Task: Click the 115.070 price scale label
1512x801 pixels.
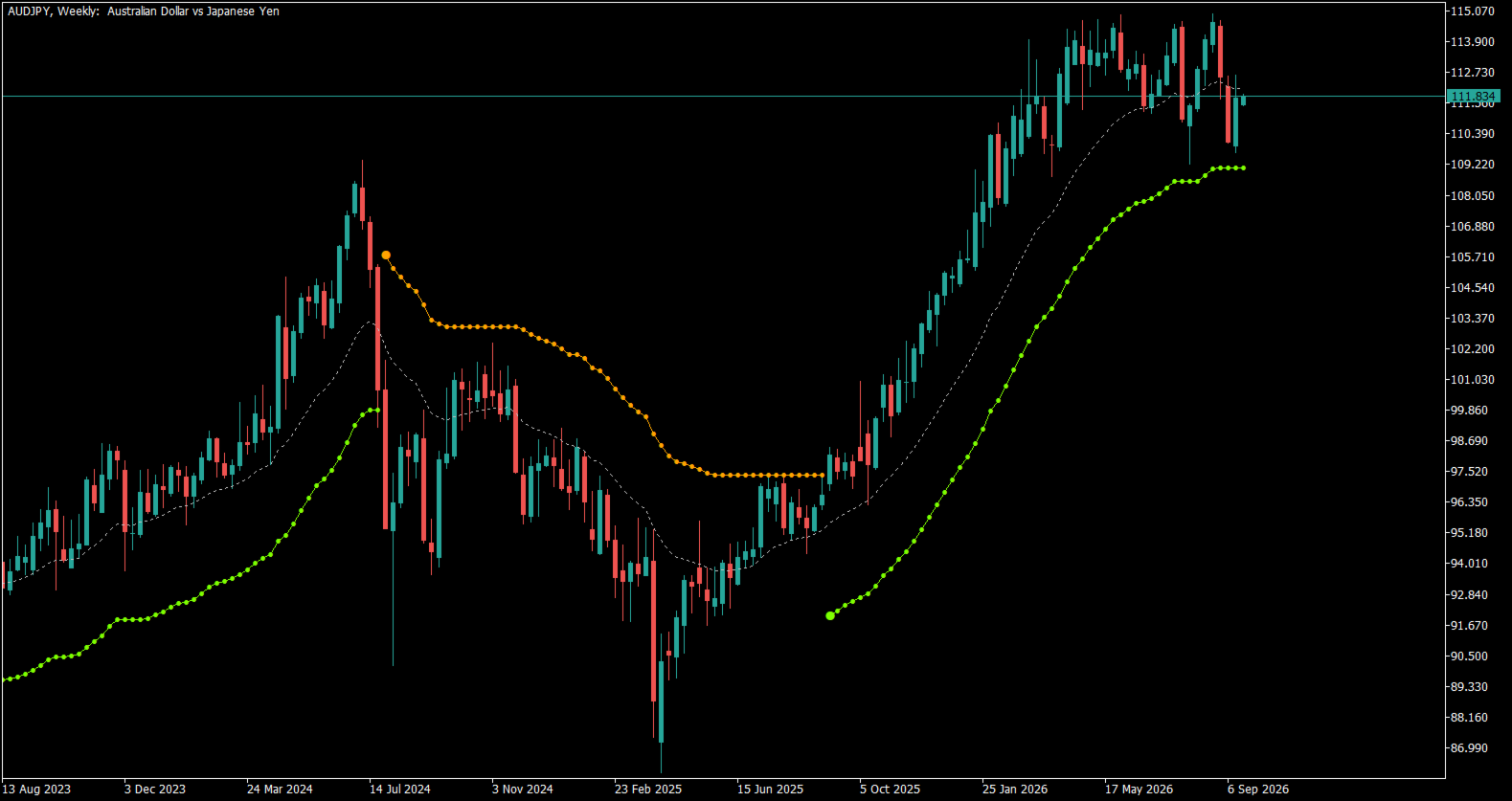Action: [1472, 11]
